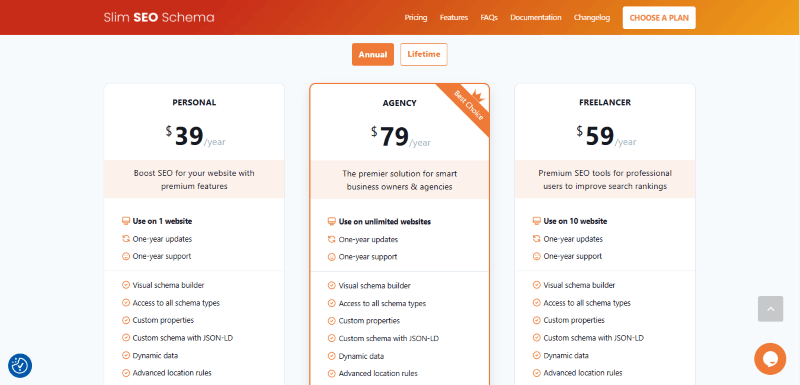Click the $79 /year price
This screenshot has height=385, width=800.
(401, 137)
